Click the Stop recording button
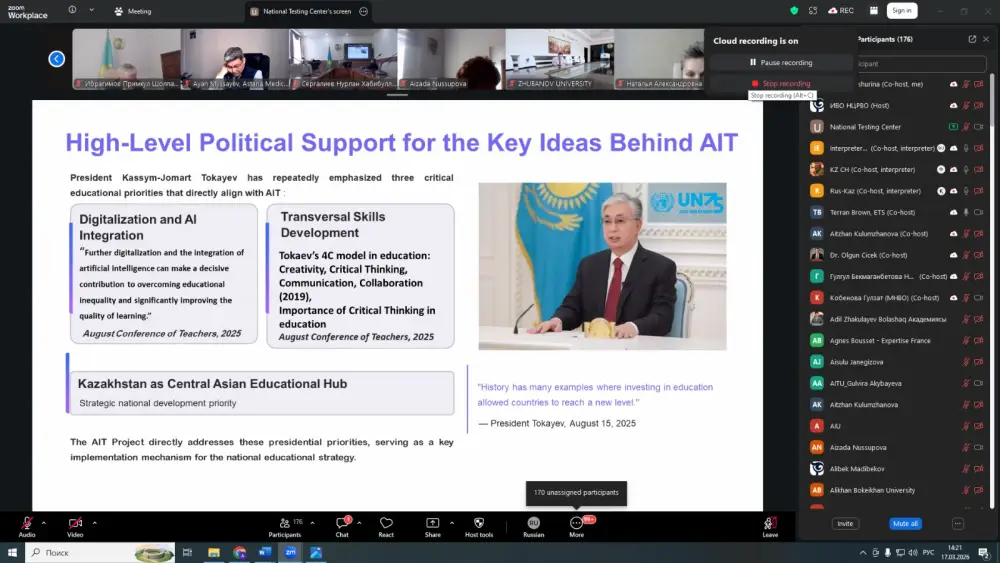Viewport: 1000px width, 563px height. tap(781, 84)
